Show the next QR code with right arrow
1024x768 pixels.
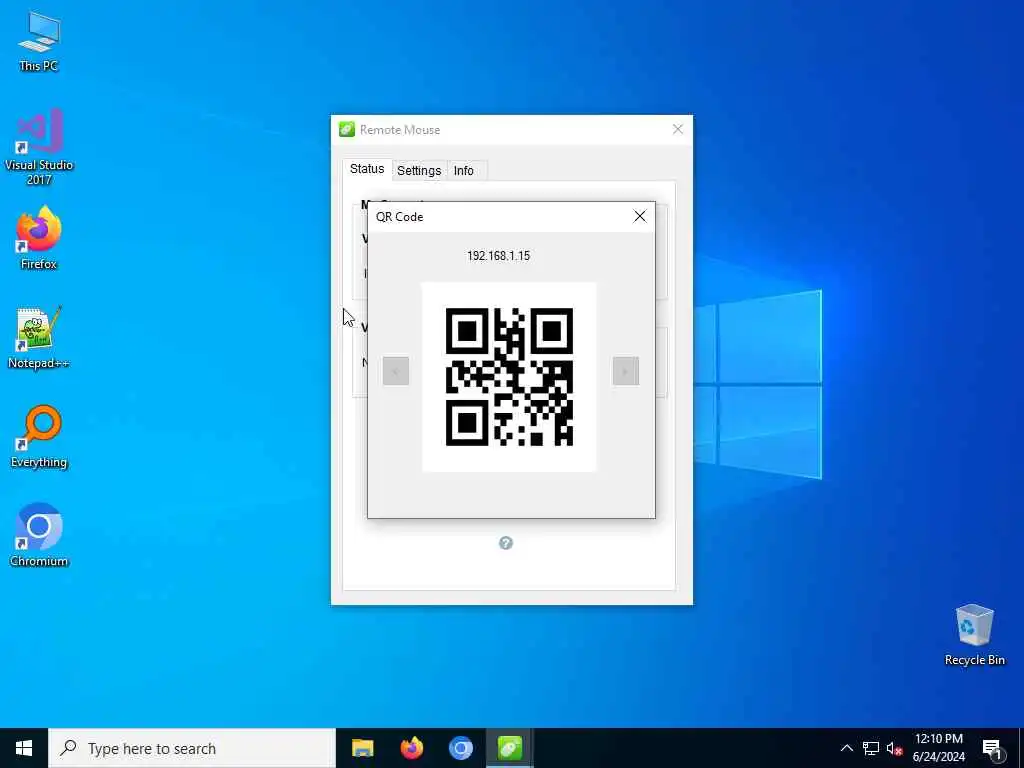[x=626, y=371]
